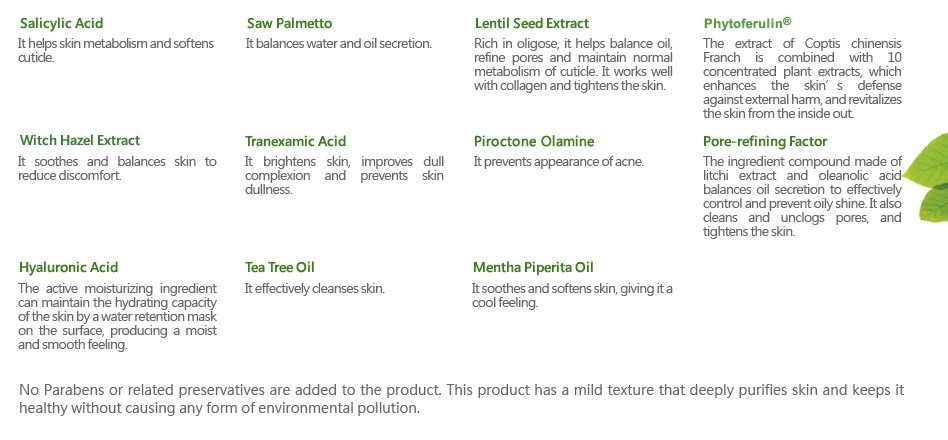Click the No Parabens disclaimer paragraph

click(461, 399)
